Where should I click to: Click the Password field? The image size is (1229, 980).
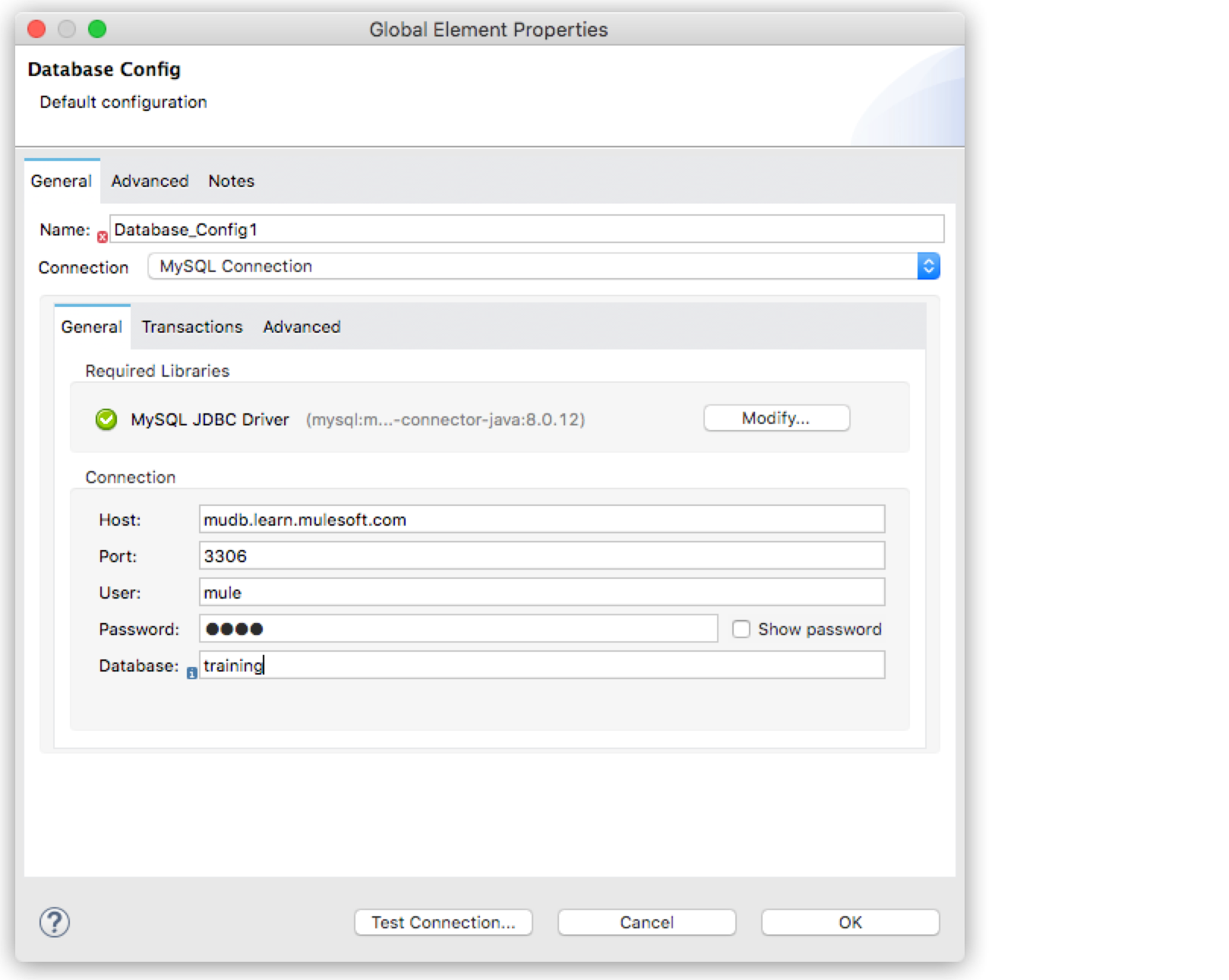pyautogui.click(x=457, y=629)
